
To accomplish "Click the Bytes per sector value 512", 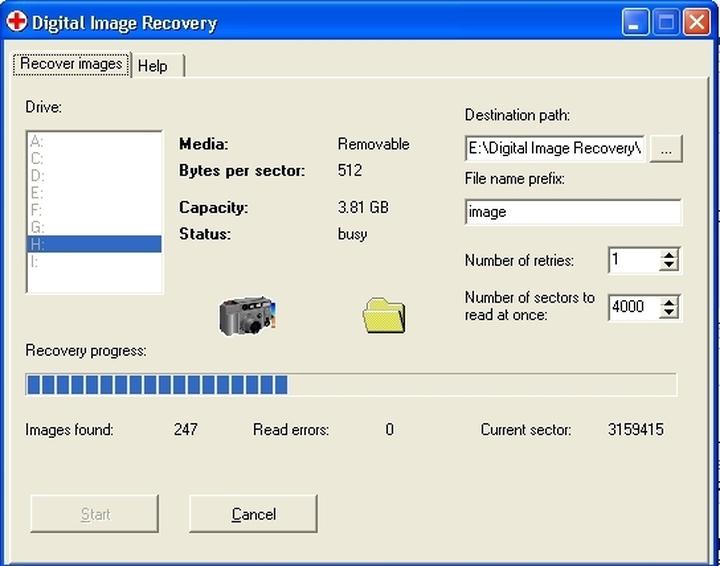I will [350, 170].
